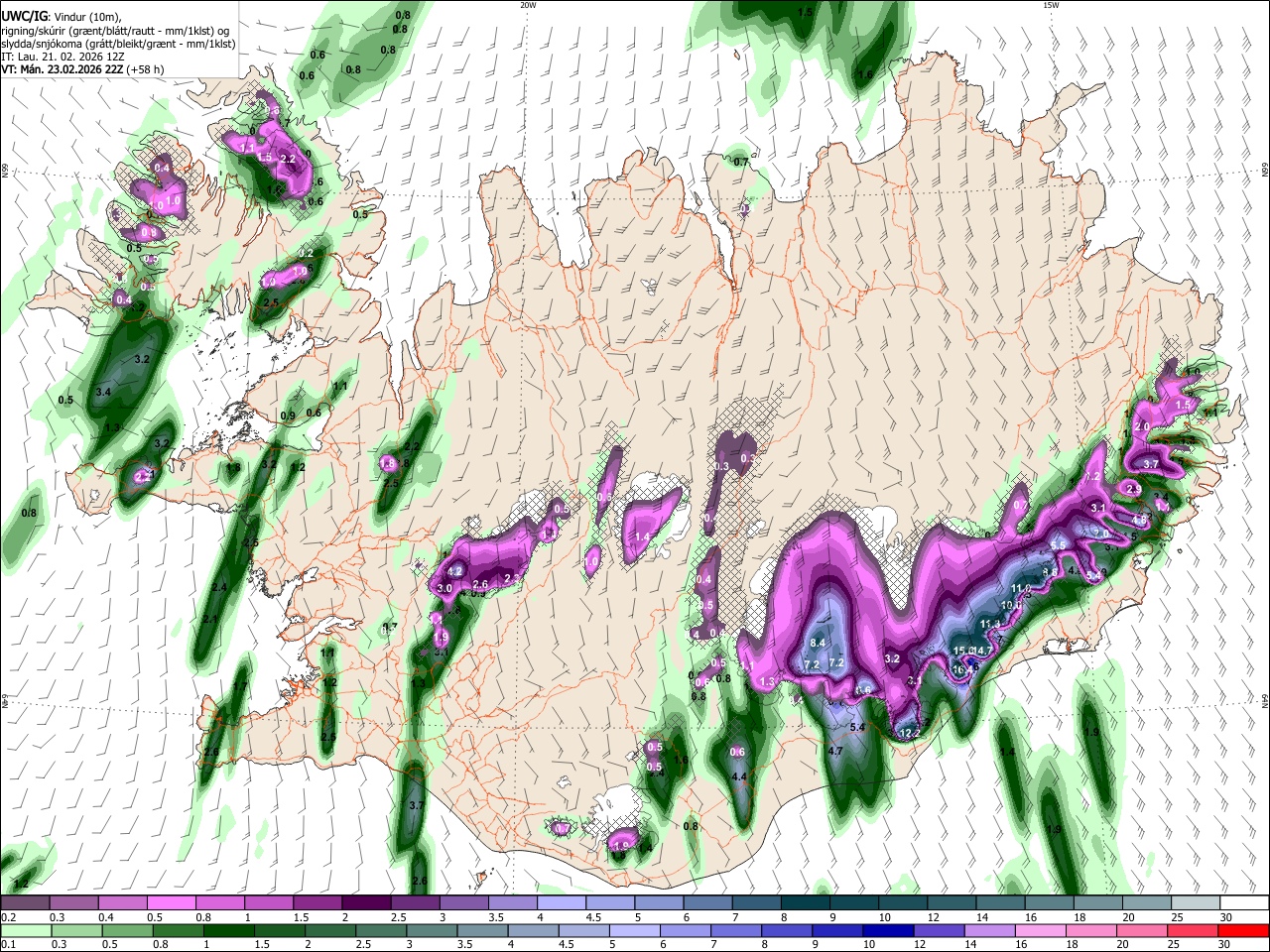Click the '20W' longitude label
Image resolution: width=1270 pixels, height=952 pixels.
point(528,5)
